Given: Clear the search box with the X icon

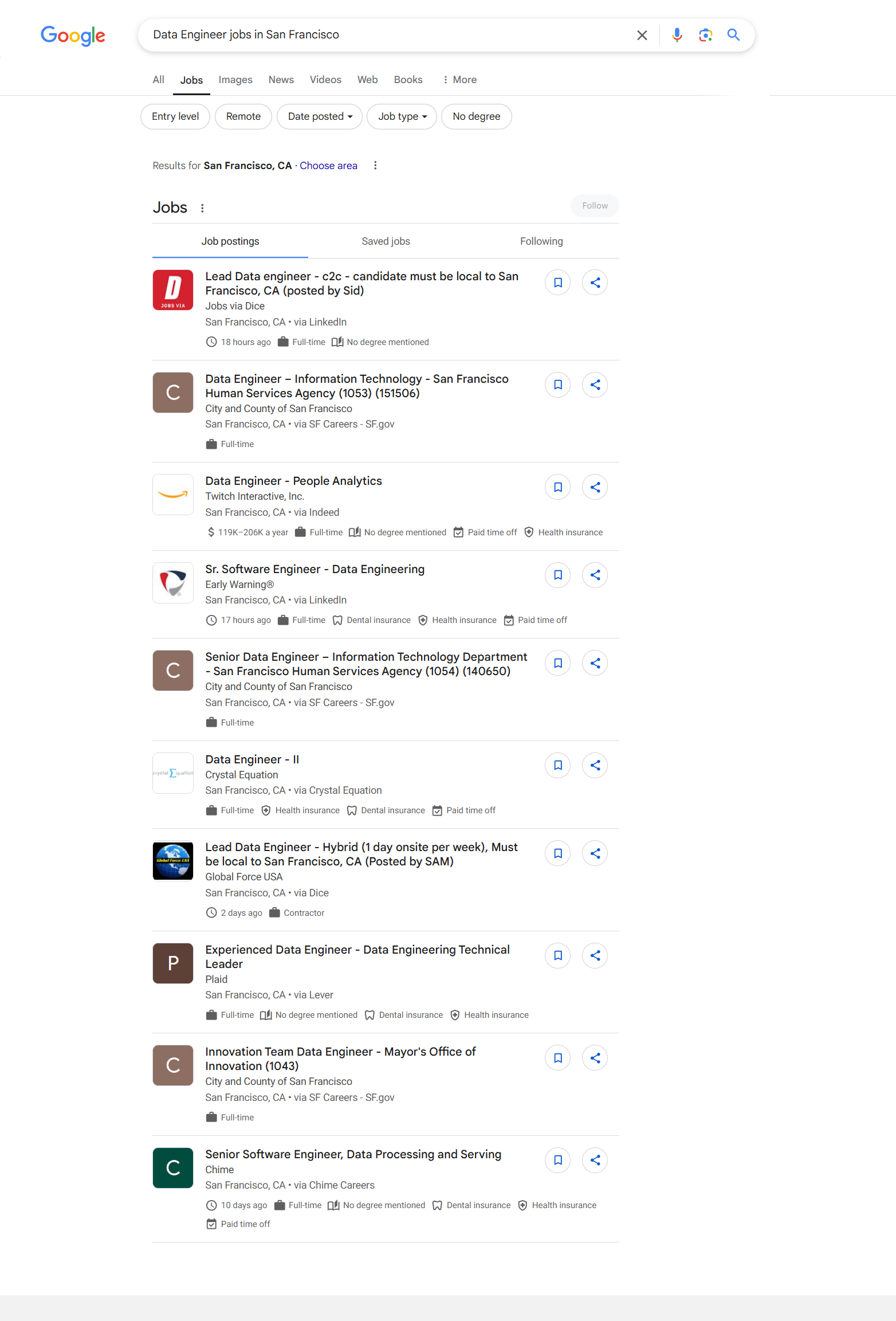Looking at the screenshot, I should [642, 35].
